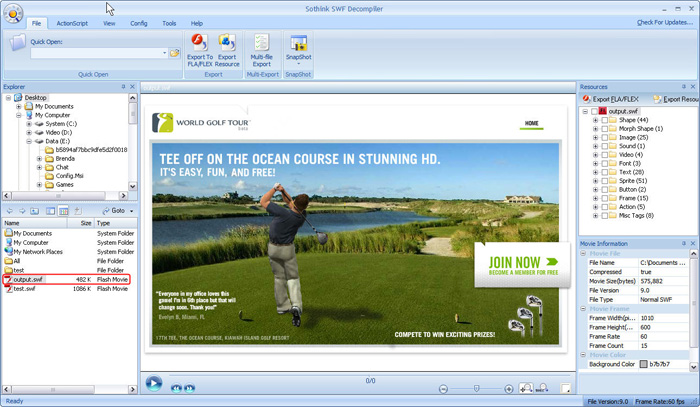Viewport: 700px width, 407px height.
Task: Pin the Explorer panel
Action: tap(123, 87)
